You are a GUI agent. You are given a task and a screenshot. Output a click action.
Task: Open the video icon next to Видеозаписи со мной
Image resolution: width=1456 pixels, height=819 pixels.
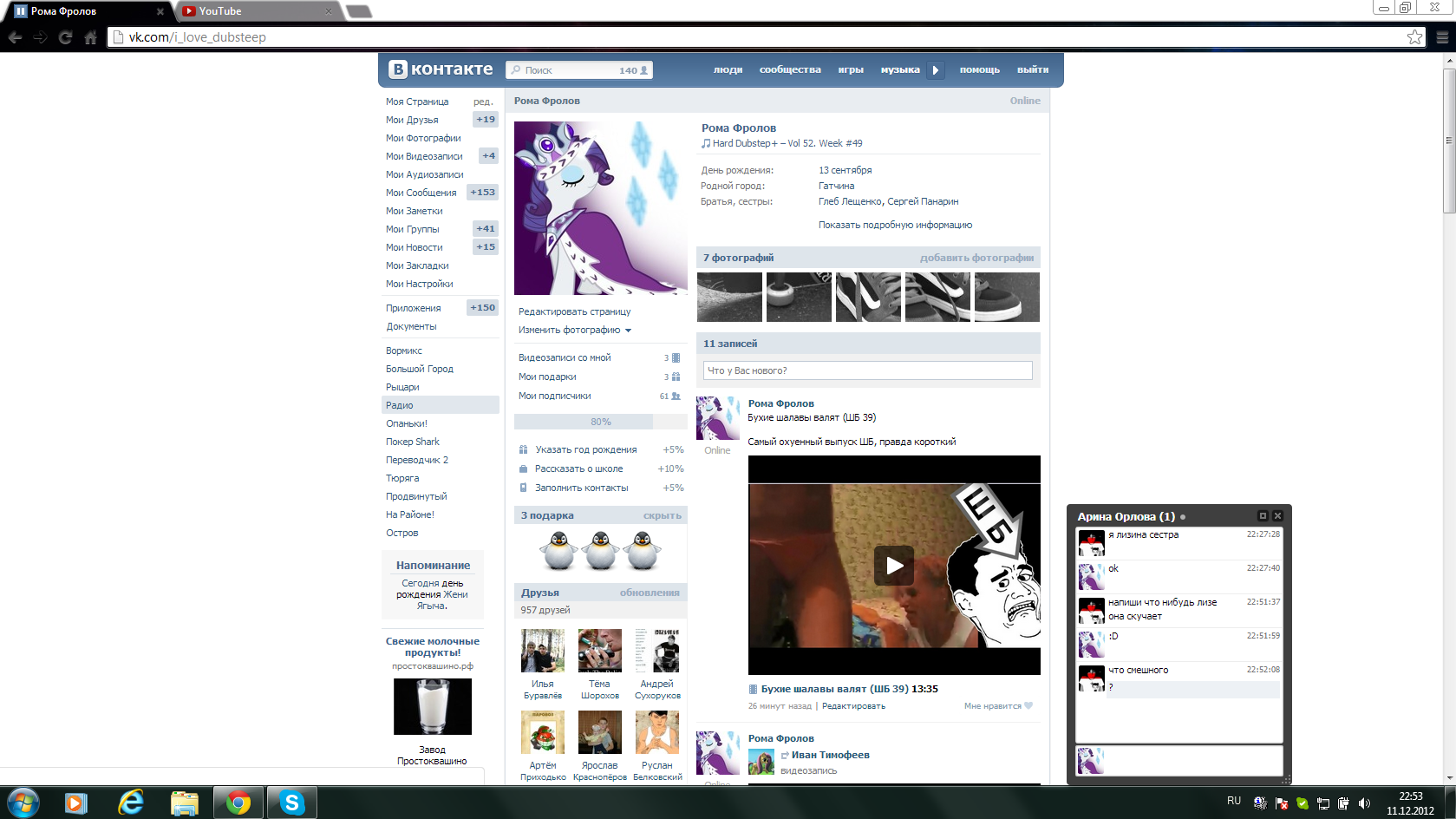coord(676,357)
